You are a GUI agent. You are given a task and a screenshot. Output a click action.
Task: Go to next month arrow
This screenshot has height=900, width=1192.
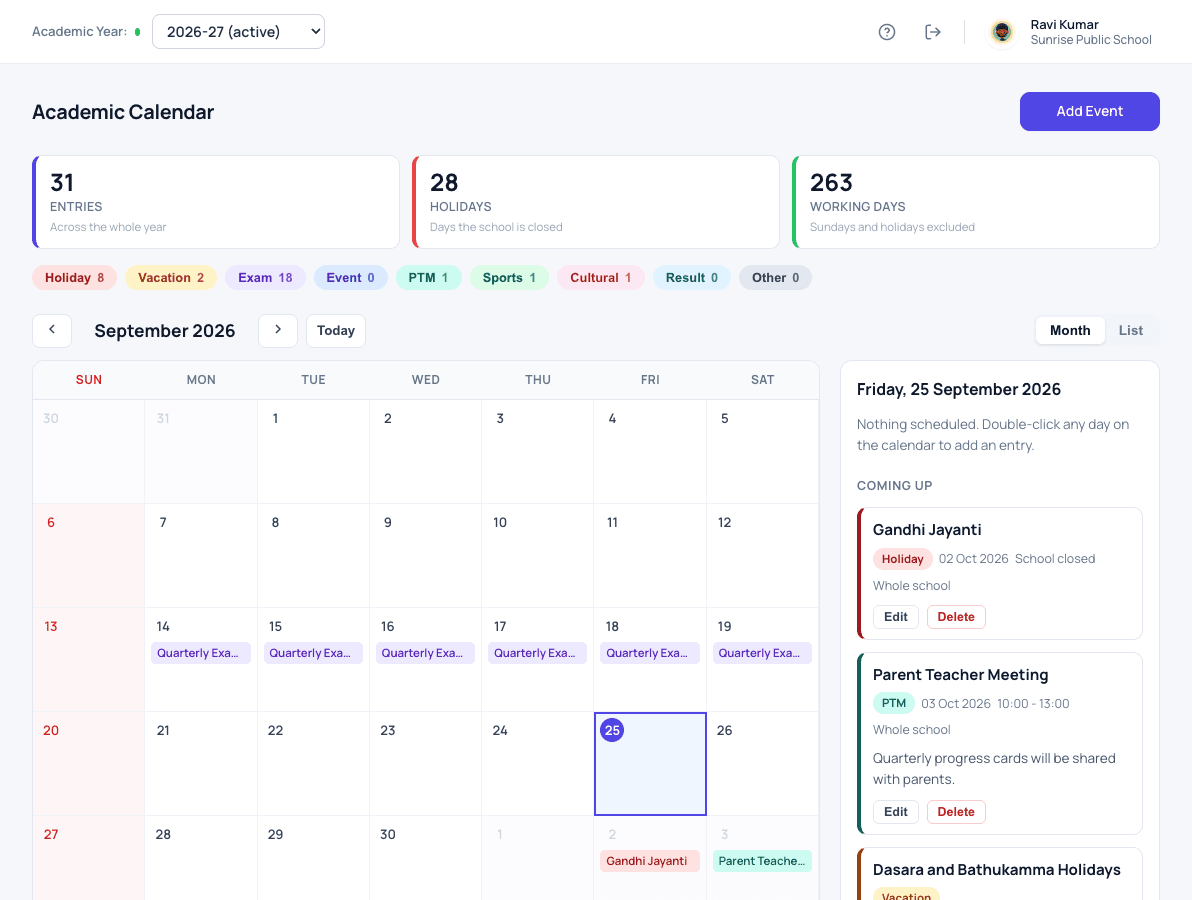pos(277,331)
